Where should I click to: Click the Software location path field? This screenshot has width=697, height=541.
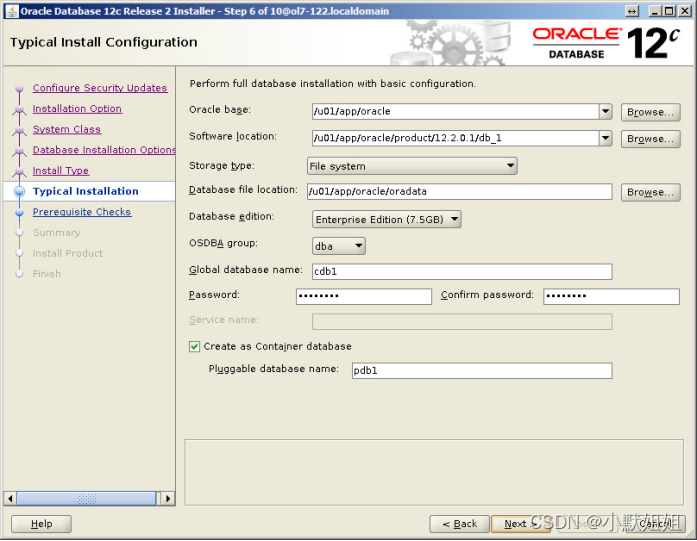pos(455,138)
